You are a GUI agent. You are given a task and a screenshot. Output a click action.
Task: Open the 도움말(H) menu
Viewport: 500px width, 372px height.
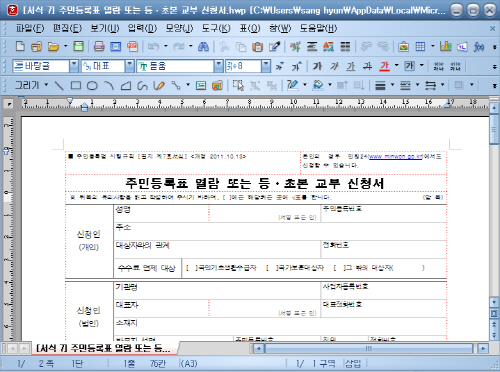[318, 28]
